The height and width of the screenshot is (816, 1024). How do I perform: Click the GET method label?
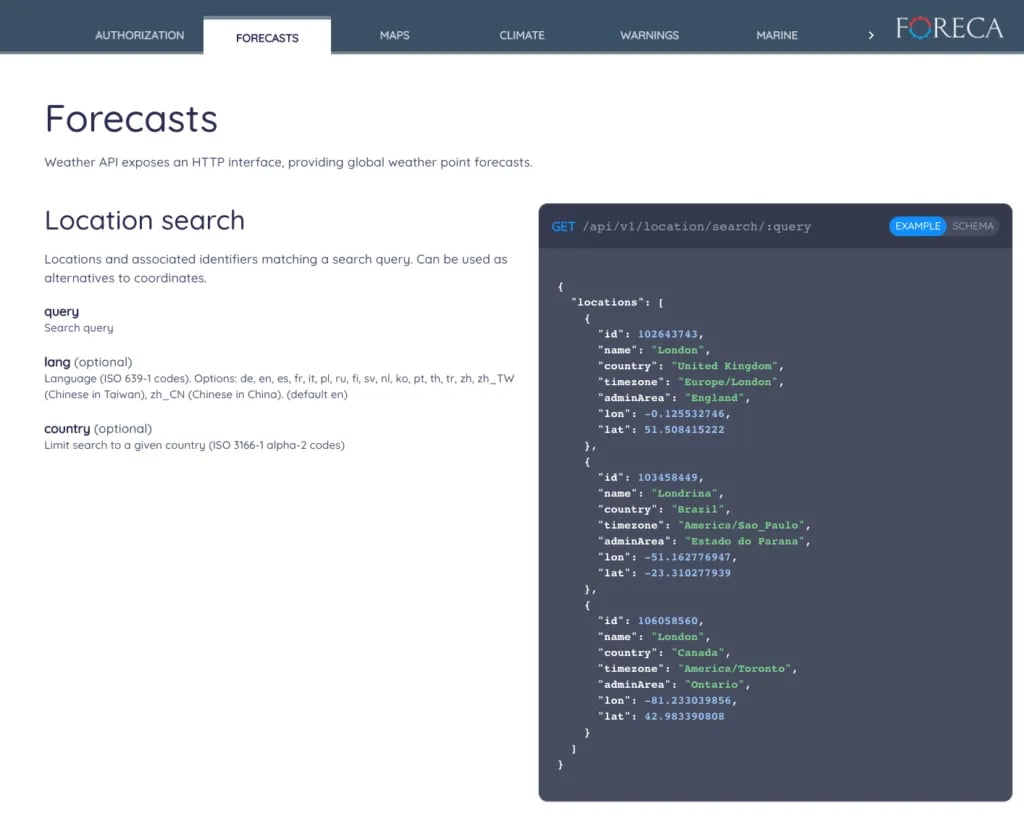click(563, 227)
